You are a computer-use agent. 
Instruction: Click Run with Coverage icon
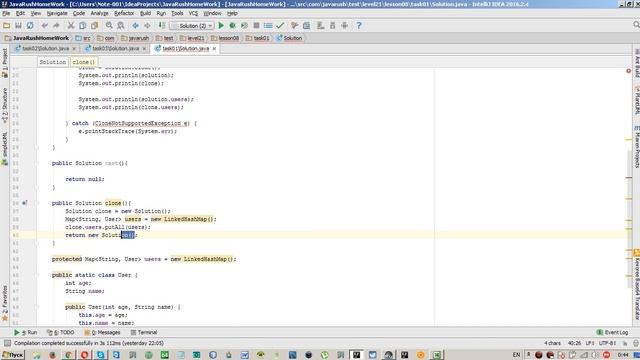tap(244, 25)
